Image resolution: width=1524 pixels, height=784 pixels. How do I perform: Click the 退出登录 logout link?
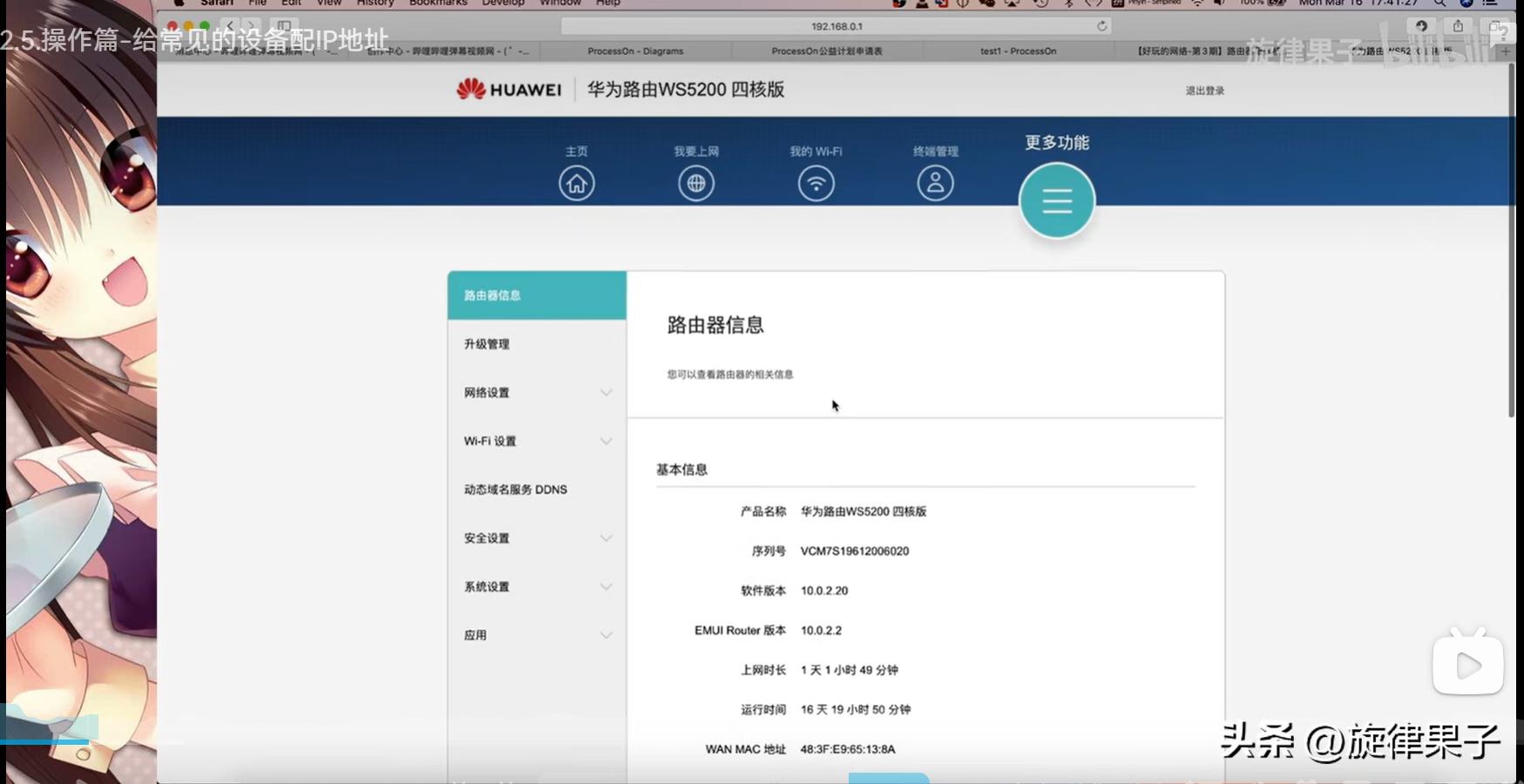(1206, 90)
